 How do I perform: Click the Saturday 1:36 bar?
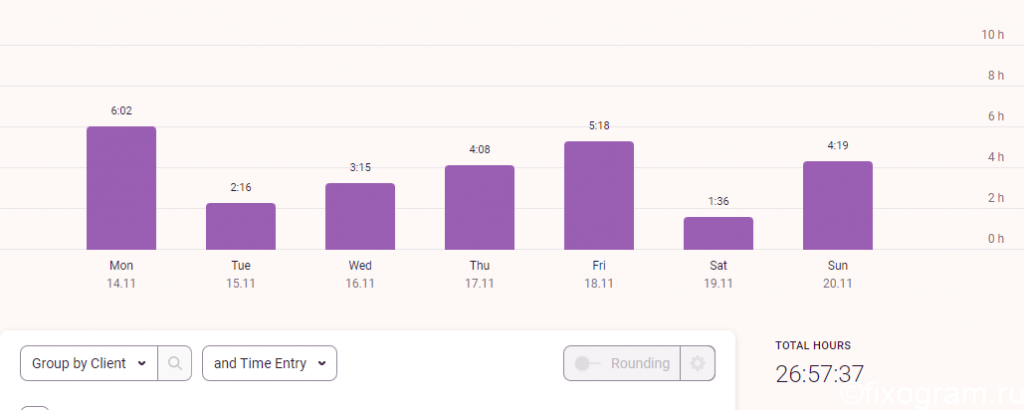coord(718,233)
